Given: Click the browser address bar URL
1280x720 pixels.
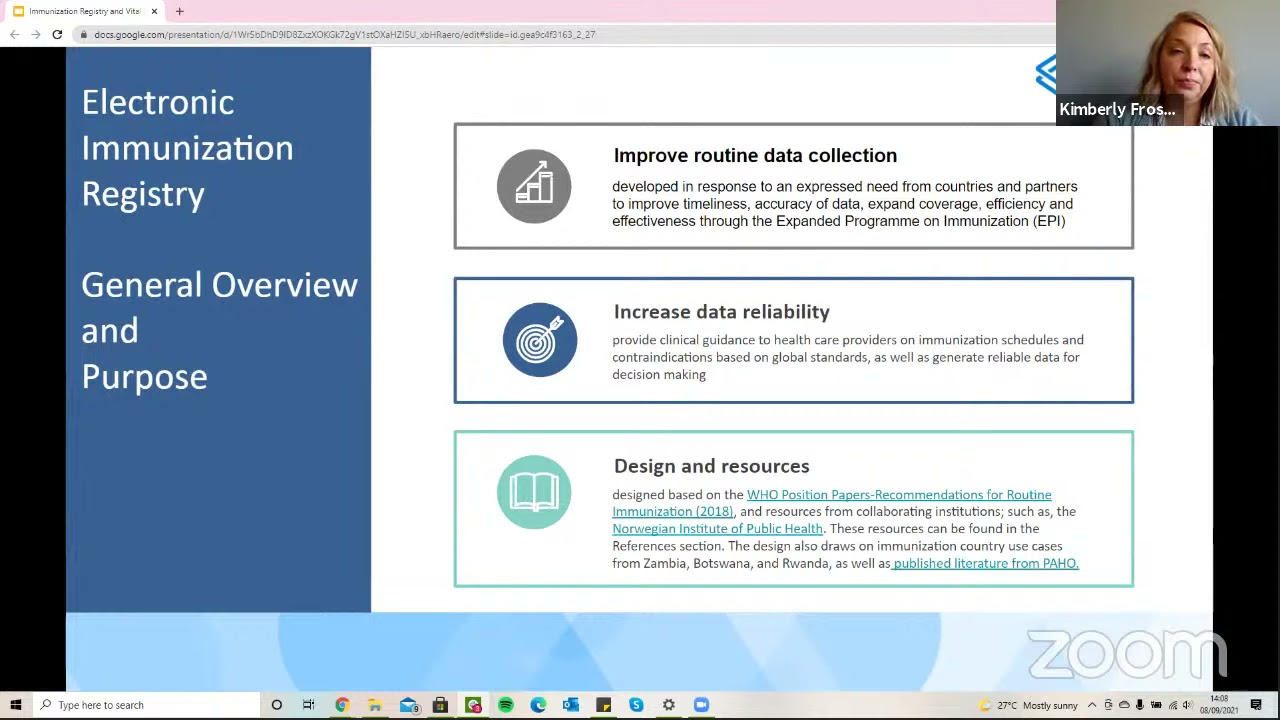Looking at the screenshot, I should pyautogui.click(x=344, y=34).
